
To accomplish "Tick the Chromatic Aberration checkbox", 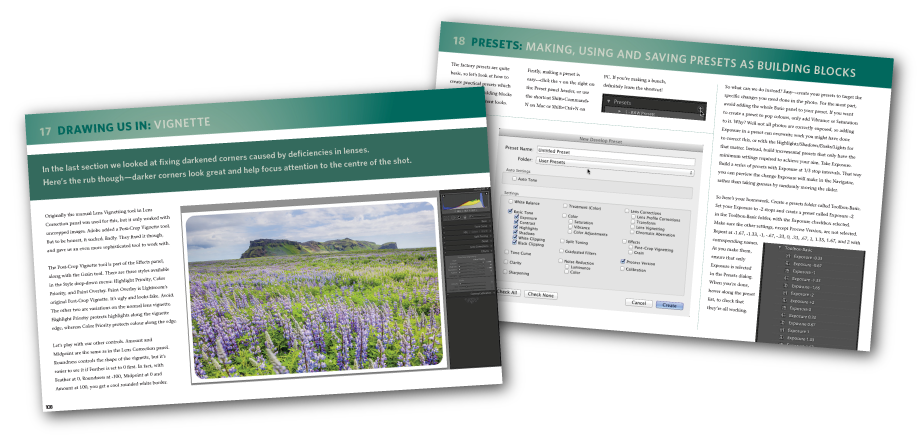I will coord(632,232).
